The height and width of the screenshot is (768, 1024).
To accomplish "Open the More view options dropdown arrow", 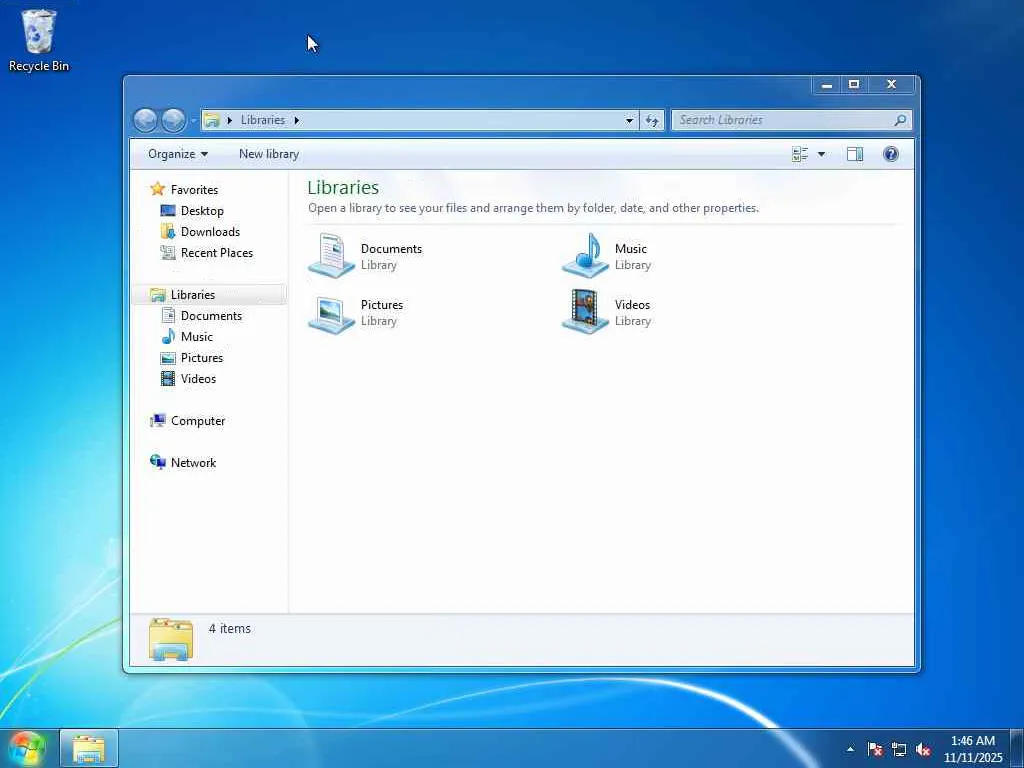I will point(822,154).
